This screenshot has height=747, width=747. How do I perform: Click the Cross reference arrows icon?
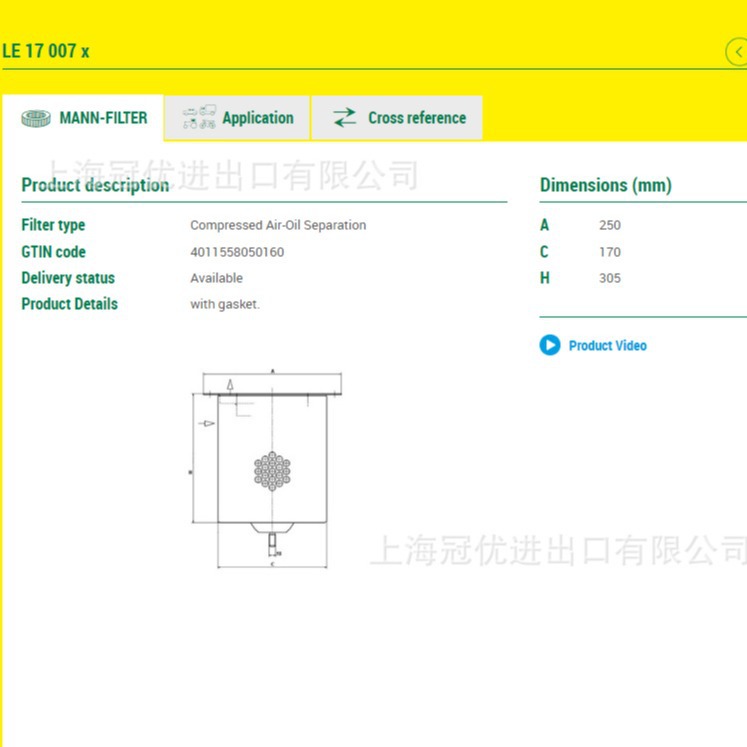point(344,118)
